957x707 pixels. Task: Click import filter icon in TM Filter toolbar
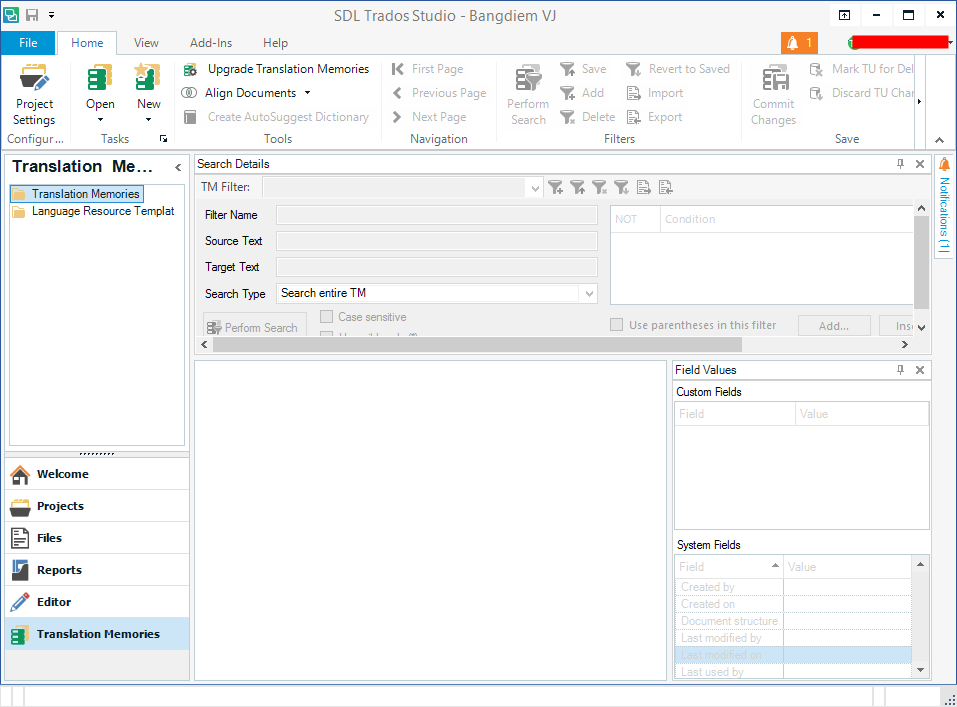(643, 187)
